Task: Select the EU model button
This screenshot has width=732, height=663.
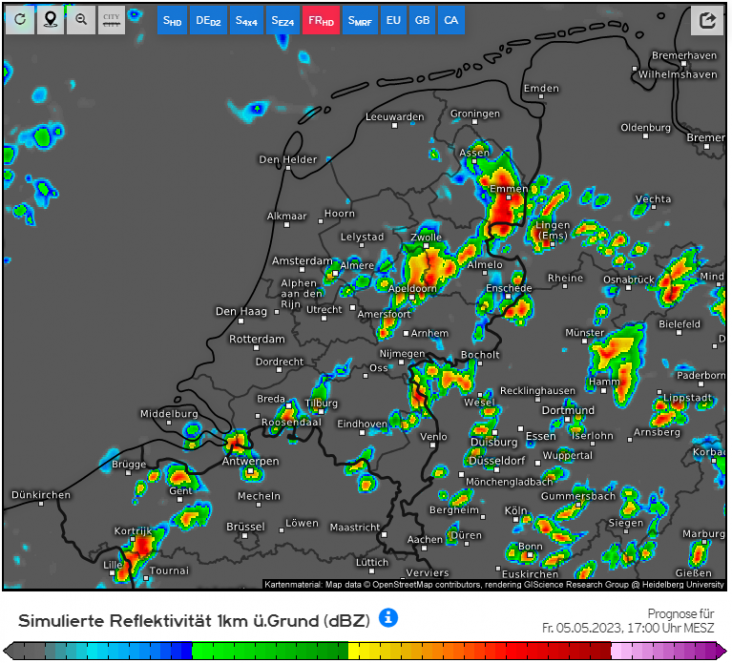Action: pos(393,20)
